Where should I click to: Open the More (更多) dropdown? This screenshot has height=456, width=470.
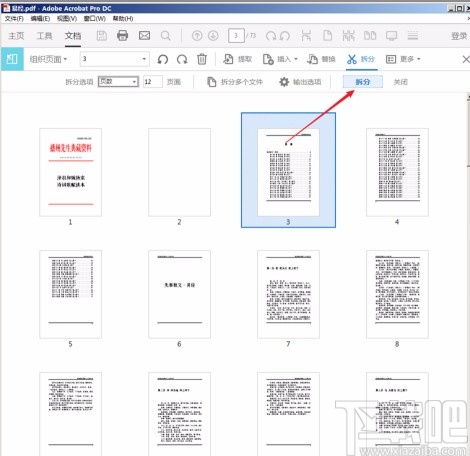pyautogui.click(x=403, y=59)
